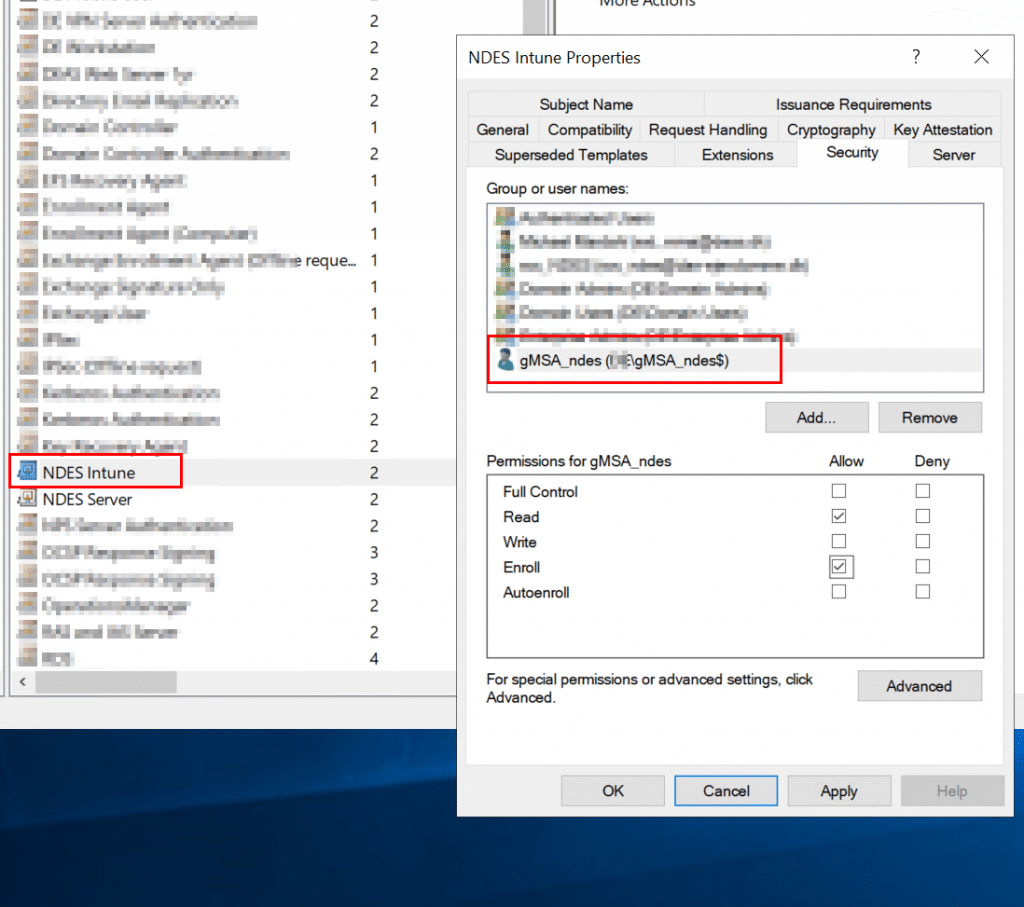1024x907 pixels.
Task: Click the horizontal scrollbar of template list
Action: [x=105, y=682]
